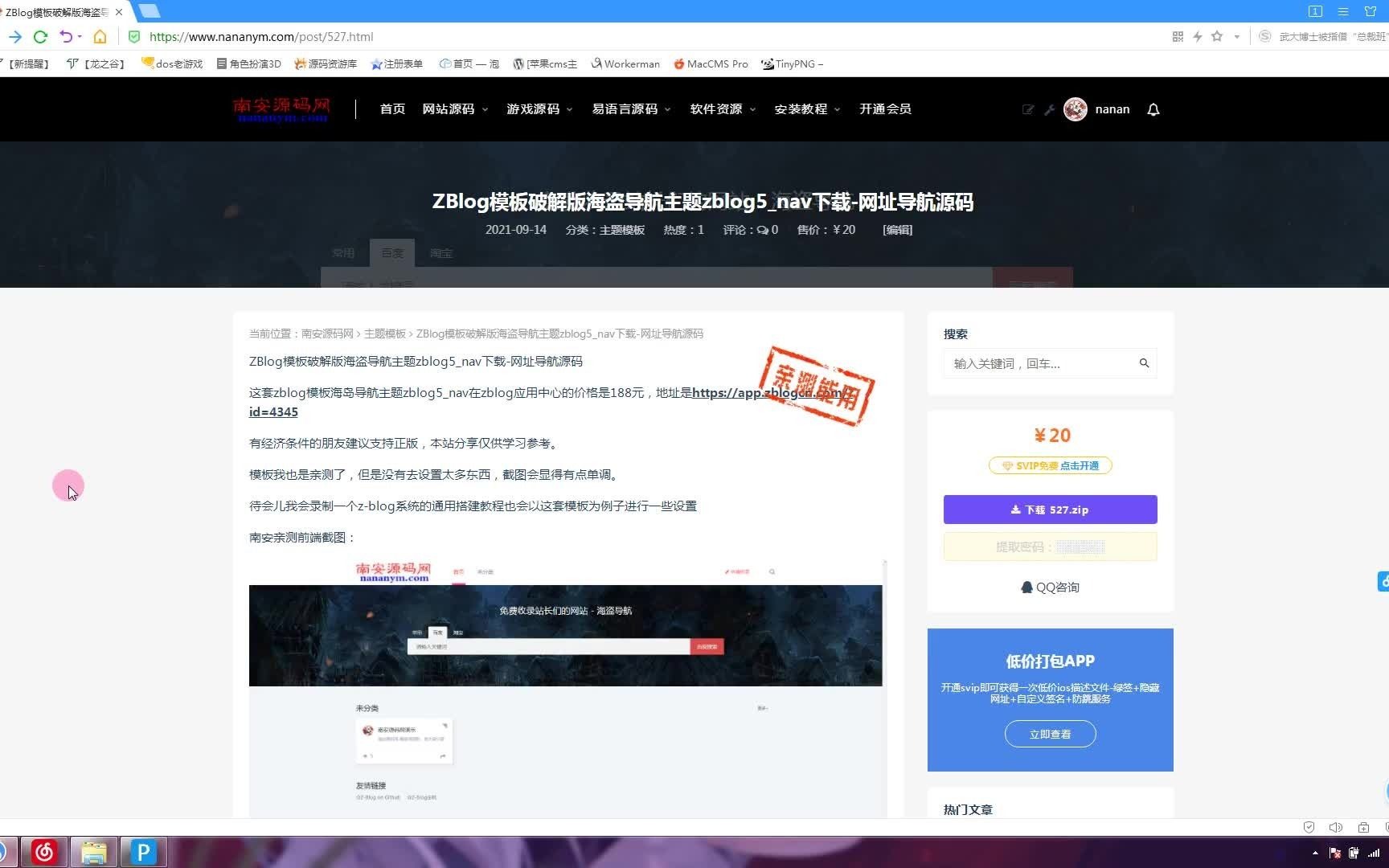The height and width of the screenshot is (868, 1389).
Task: Click the [编辑] link under title
Action: coord(897,230)
